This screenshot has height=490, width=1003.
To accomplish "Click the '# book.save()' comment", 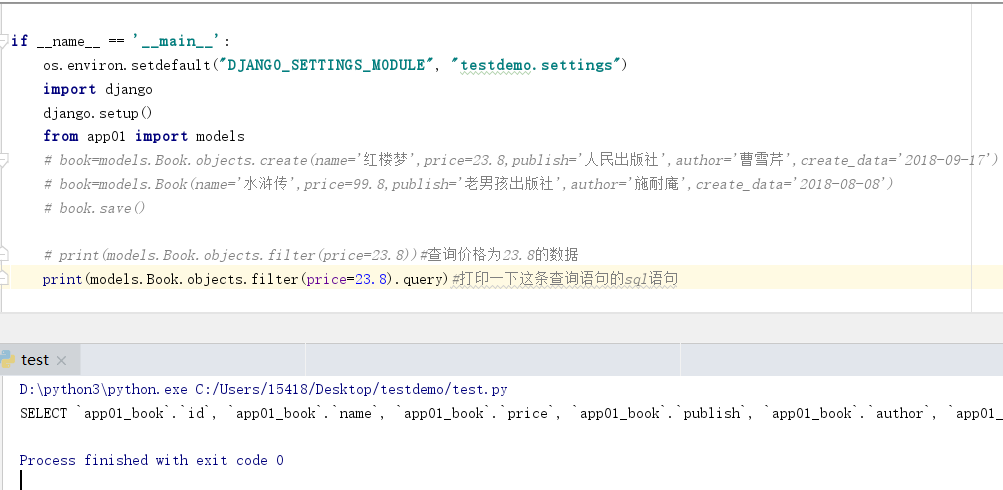I will click(95, 208).
